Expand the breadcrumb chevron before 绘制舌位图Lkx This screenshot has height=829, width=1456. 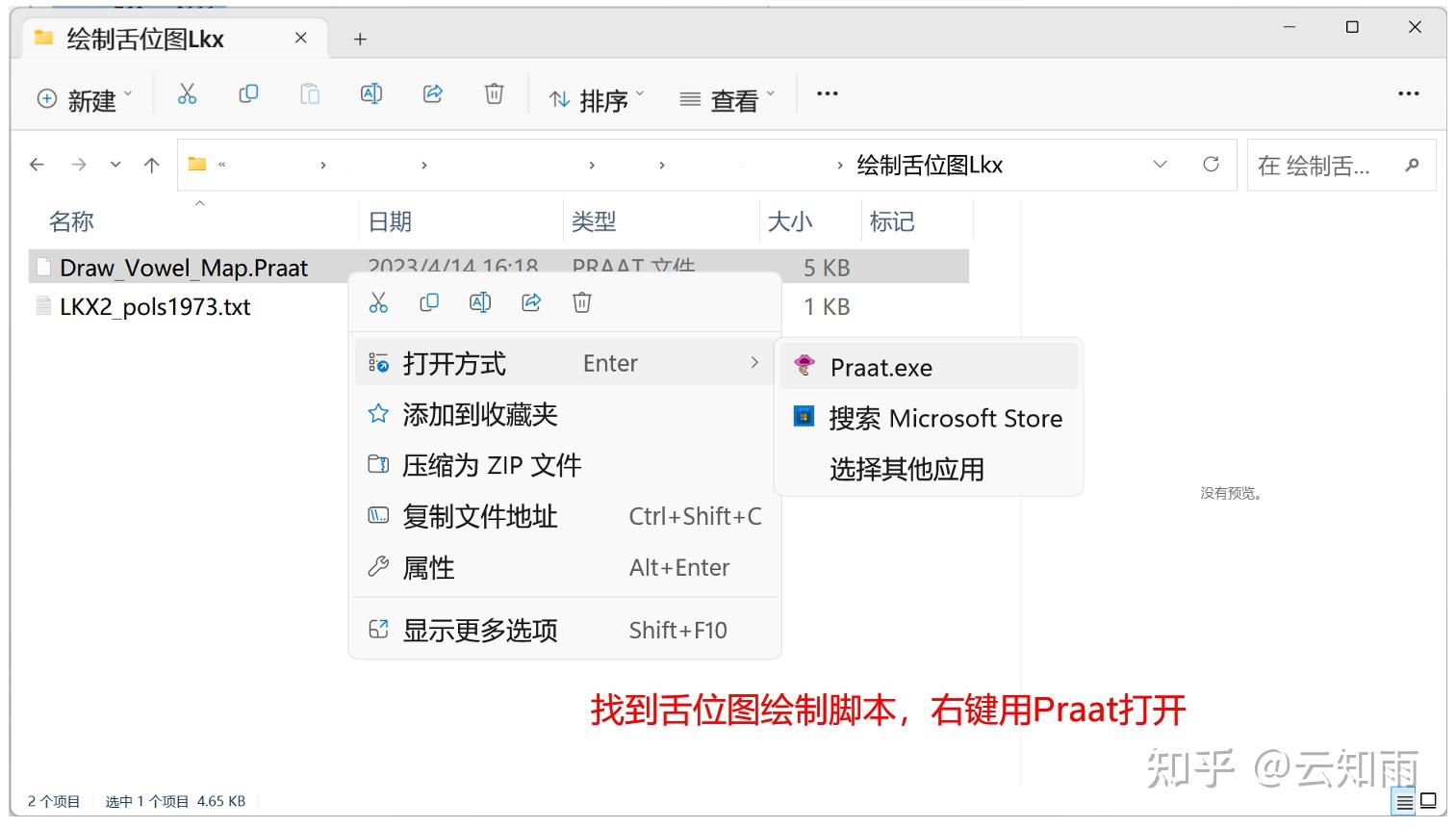(840, 165)
